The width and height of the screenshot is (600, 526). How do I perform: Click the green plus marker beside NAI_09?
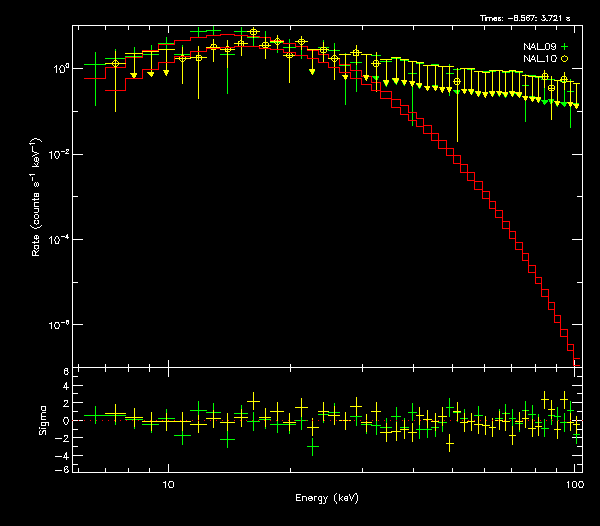tap(563, 47)
